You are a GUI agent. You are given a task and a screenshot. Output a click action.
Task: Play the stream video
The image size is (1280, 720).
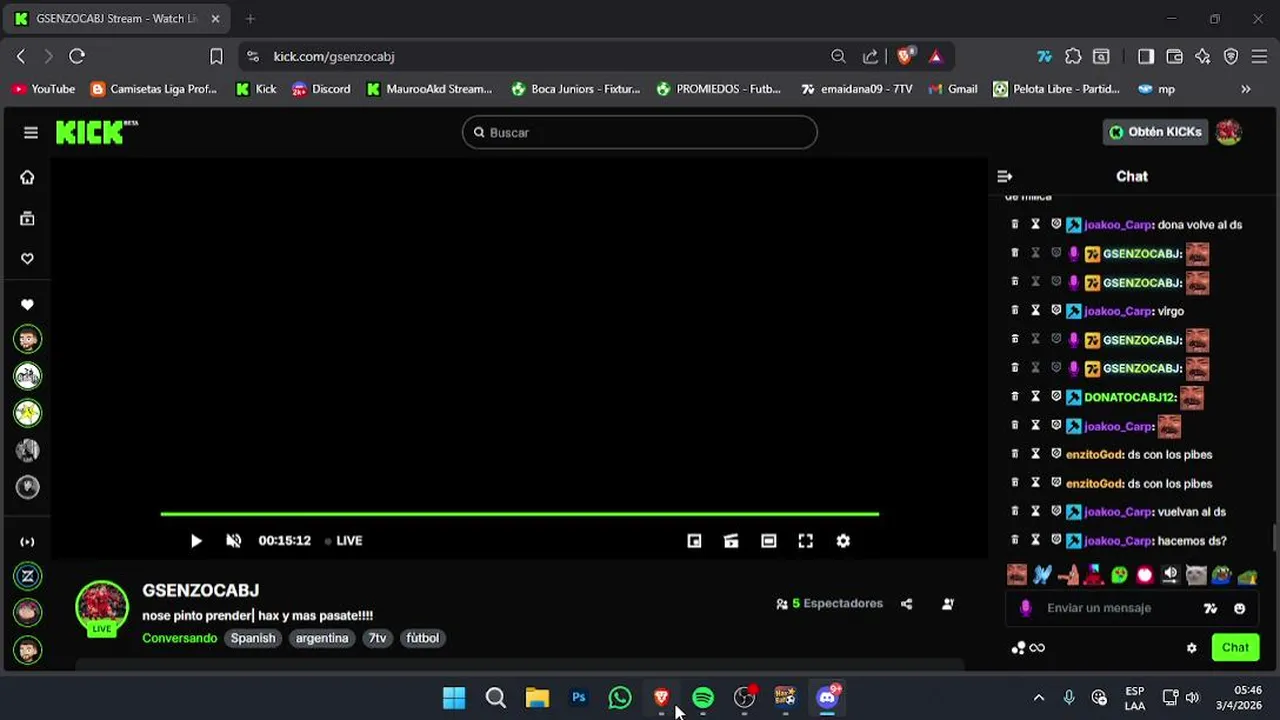pyautogui.click(x=196, y=541)
